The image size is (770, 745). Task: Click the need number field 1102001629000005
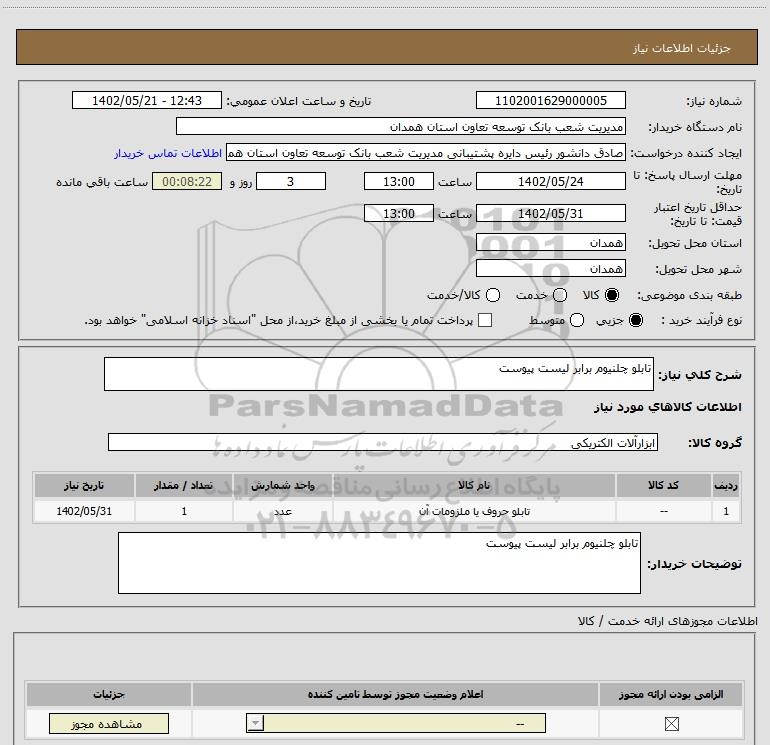point(550,100)
